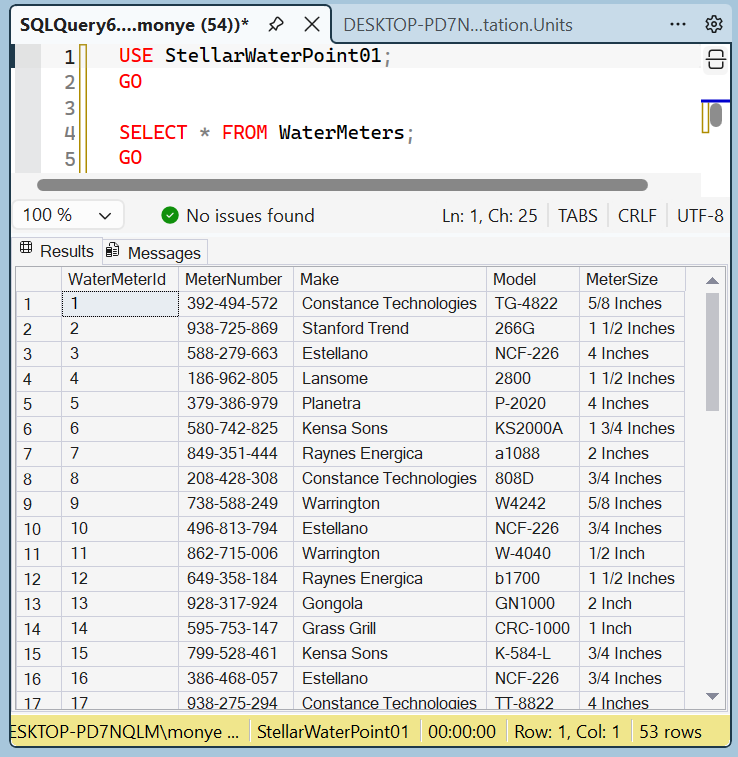The image size is (738, 757).
Task: Select cell TG-4822
Action: (533, 304)
